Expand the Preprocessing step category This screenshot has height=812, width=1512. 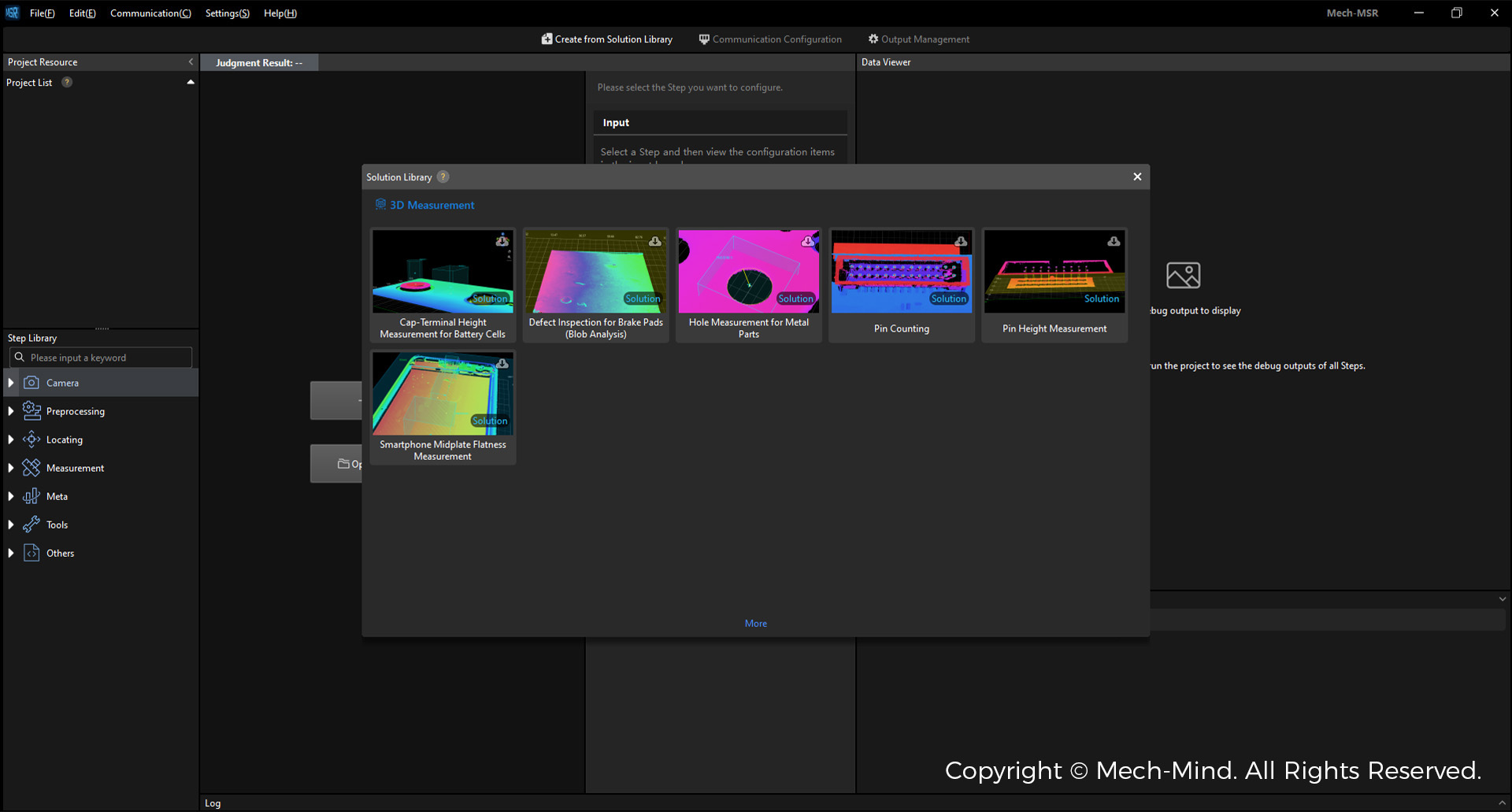[11, 411]
